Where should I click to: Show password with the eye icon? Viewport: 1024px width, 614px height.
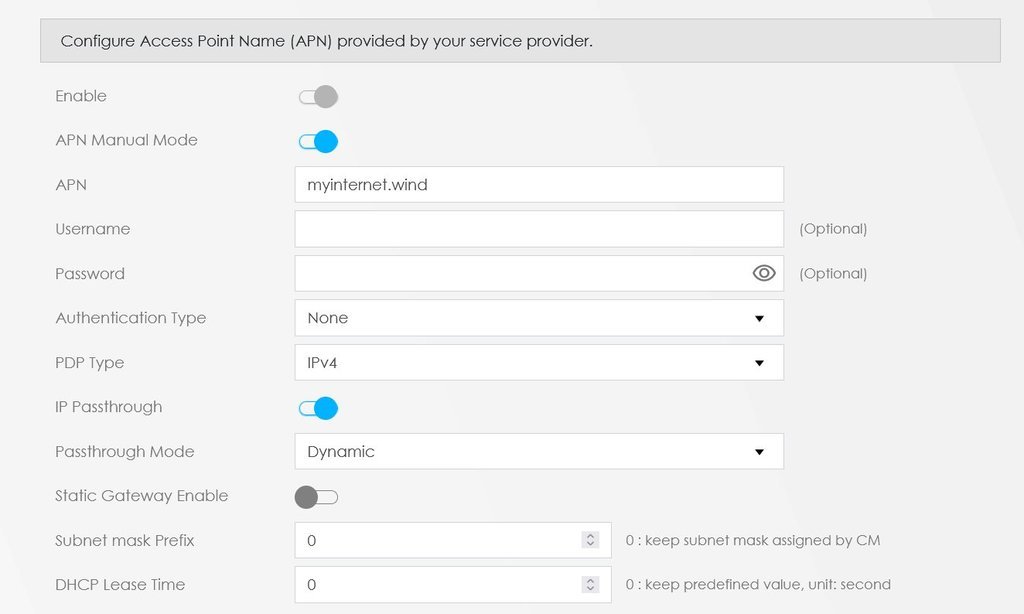coord(764,273)
